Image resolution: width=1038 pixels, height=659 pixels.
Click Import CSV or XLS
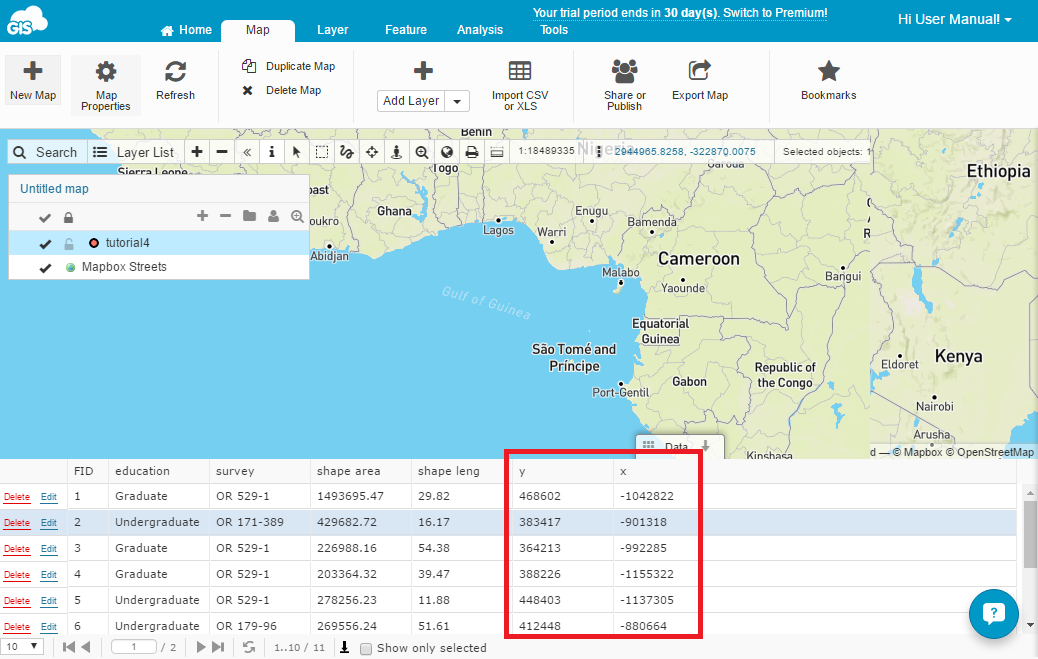(520, 85)
